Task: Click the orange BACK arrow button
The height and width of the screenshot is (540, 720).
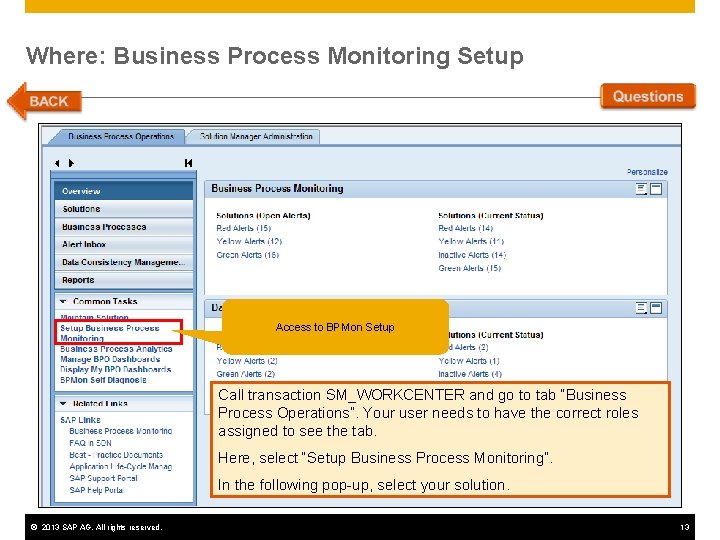Action: coord(45,101)
